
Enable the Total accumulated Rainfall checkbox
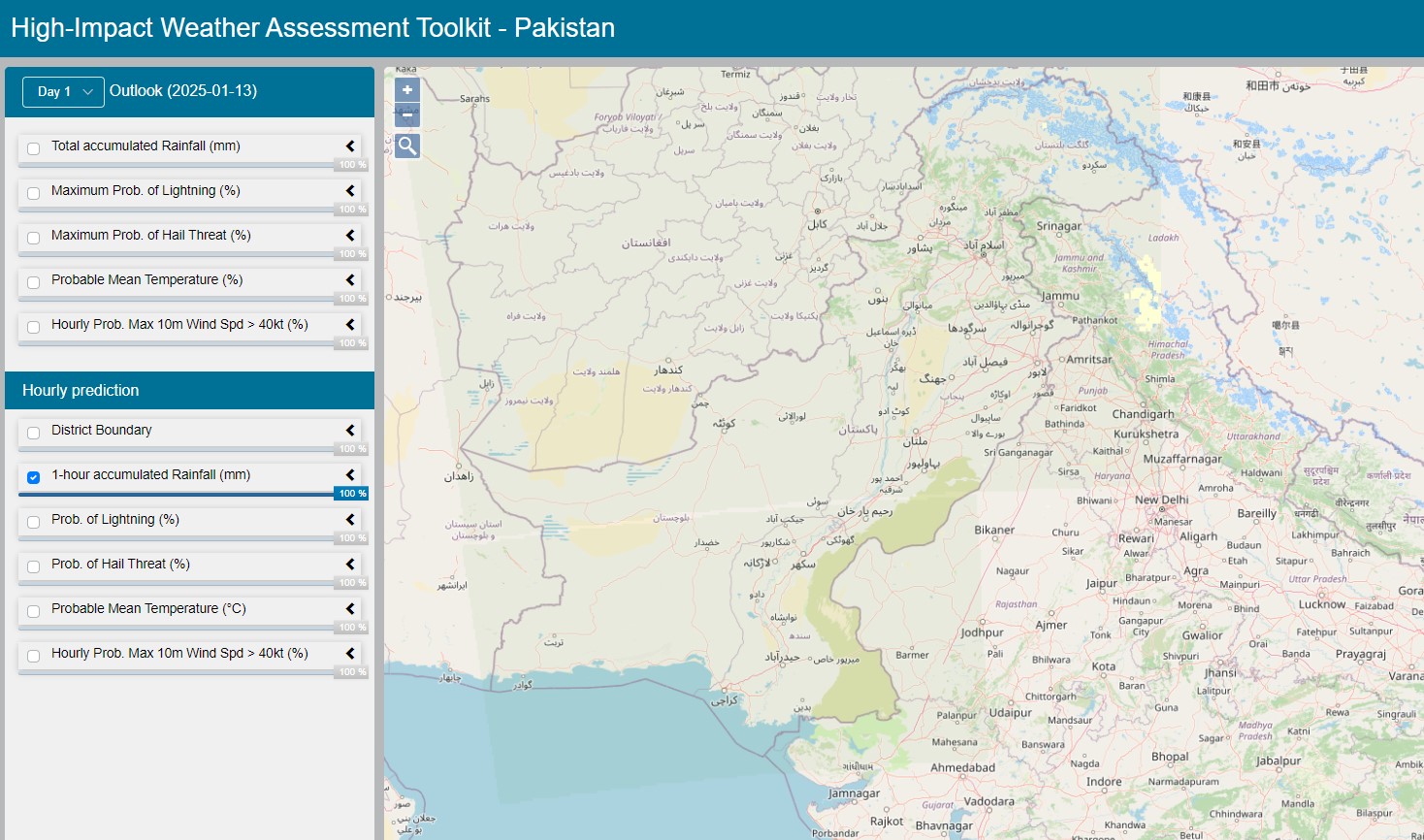click(34, 148)
